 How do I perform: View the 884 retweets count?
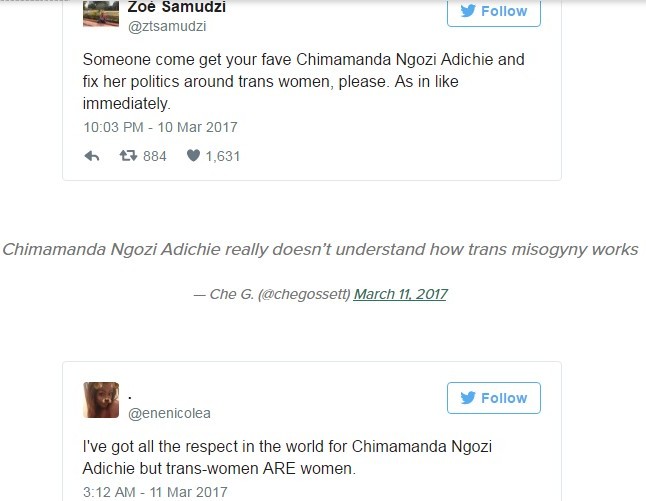click(x=154, y=156)
